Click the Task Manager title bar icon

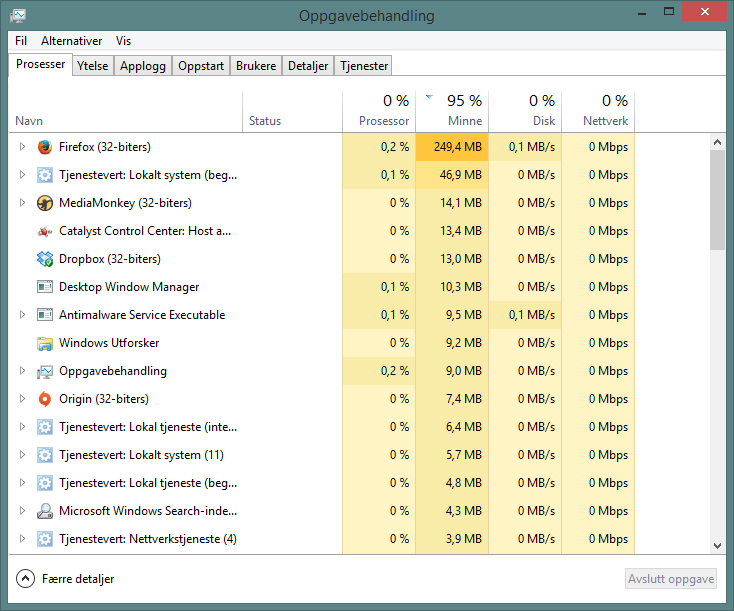click(x=18, y=16)
